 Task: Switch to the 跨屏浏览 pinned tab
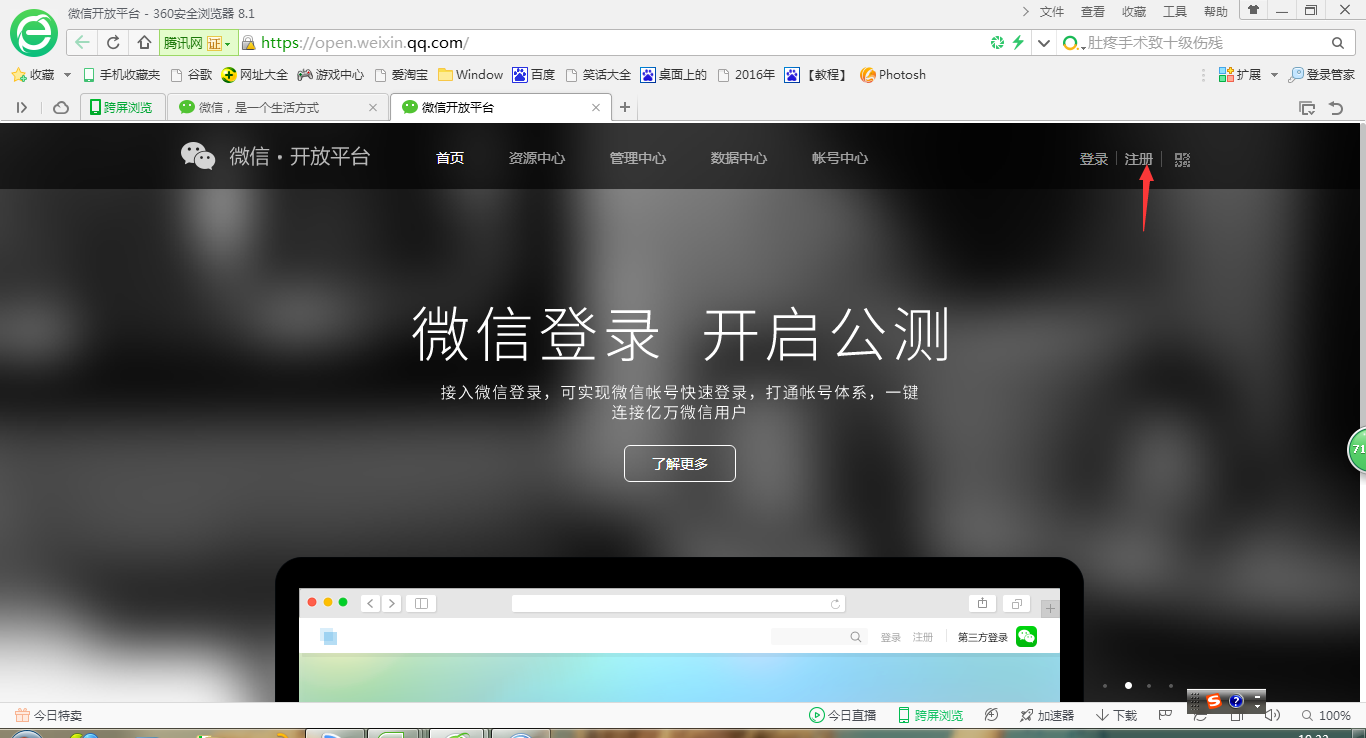(x=123, y=107)
